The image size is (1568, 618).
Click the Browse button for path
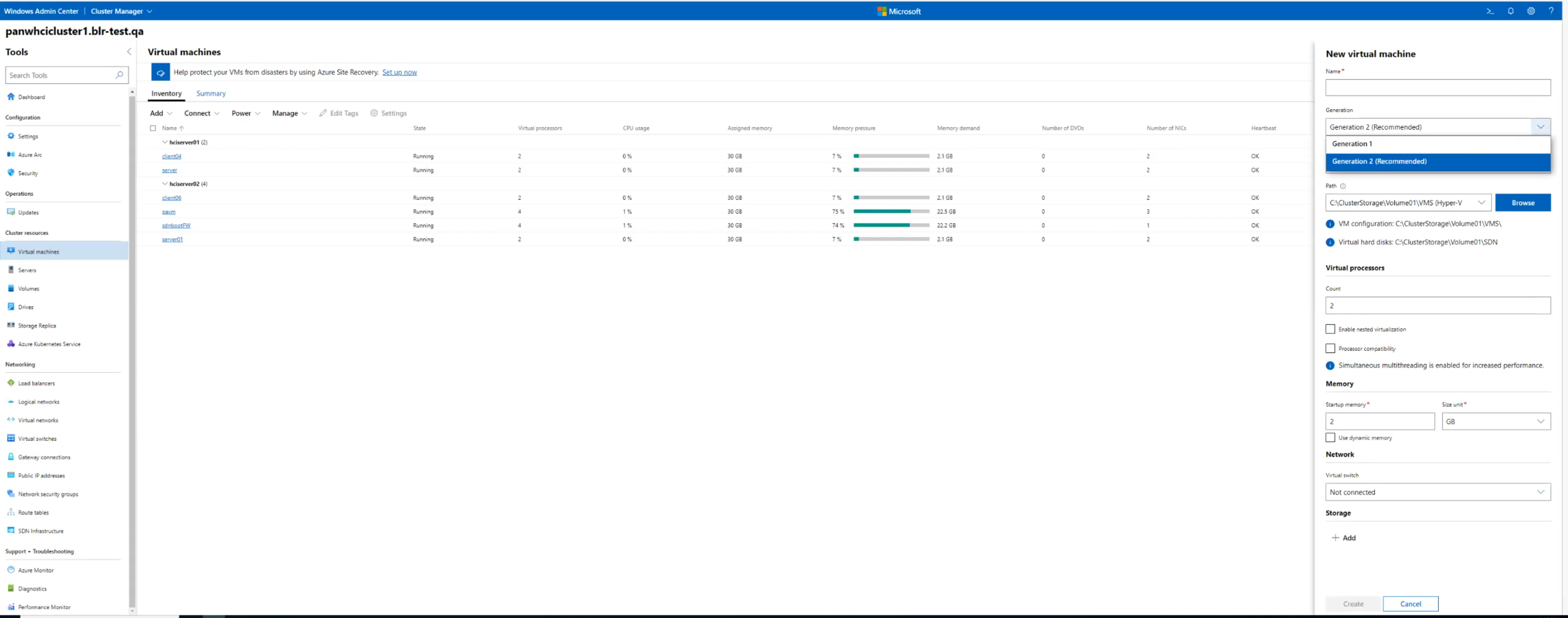[x=1522, y=203]
